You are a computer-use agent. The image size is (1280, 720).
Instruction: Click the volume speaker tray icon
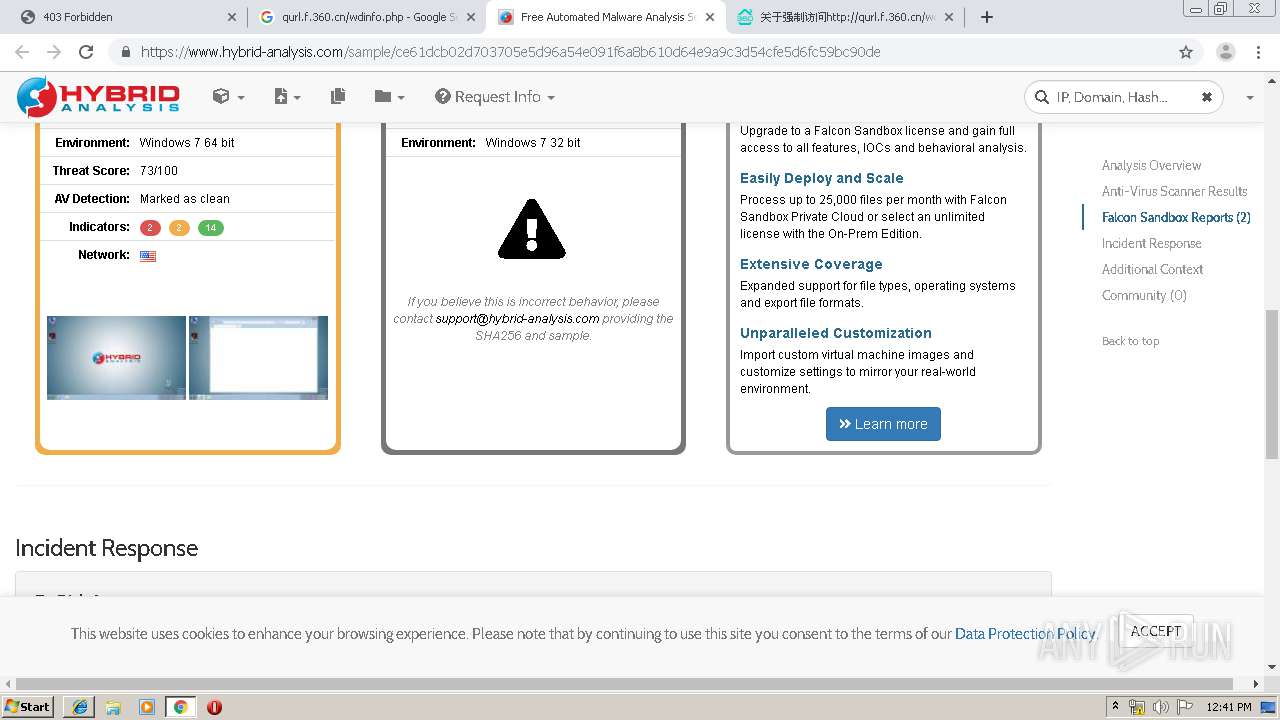(x=1161, y=707)
